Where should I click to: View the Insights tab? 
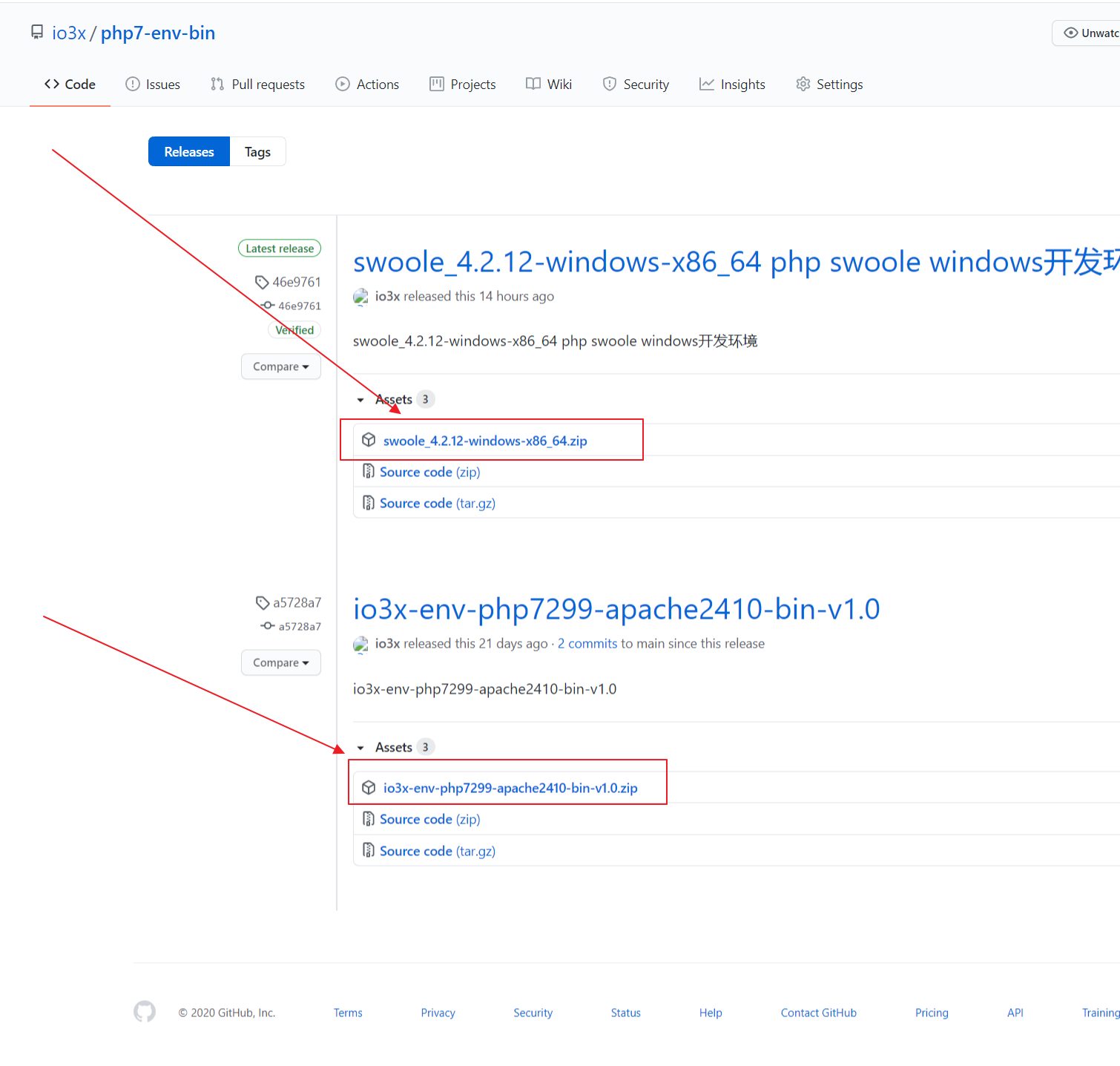point(732,85)
